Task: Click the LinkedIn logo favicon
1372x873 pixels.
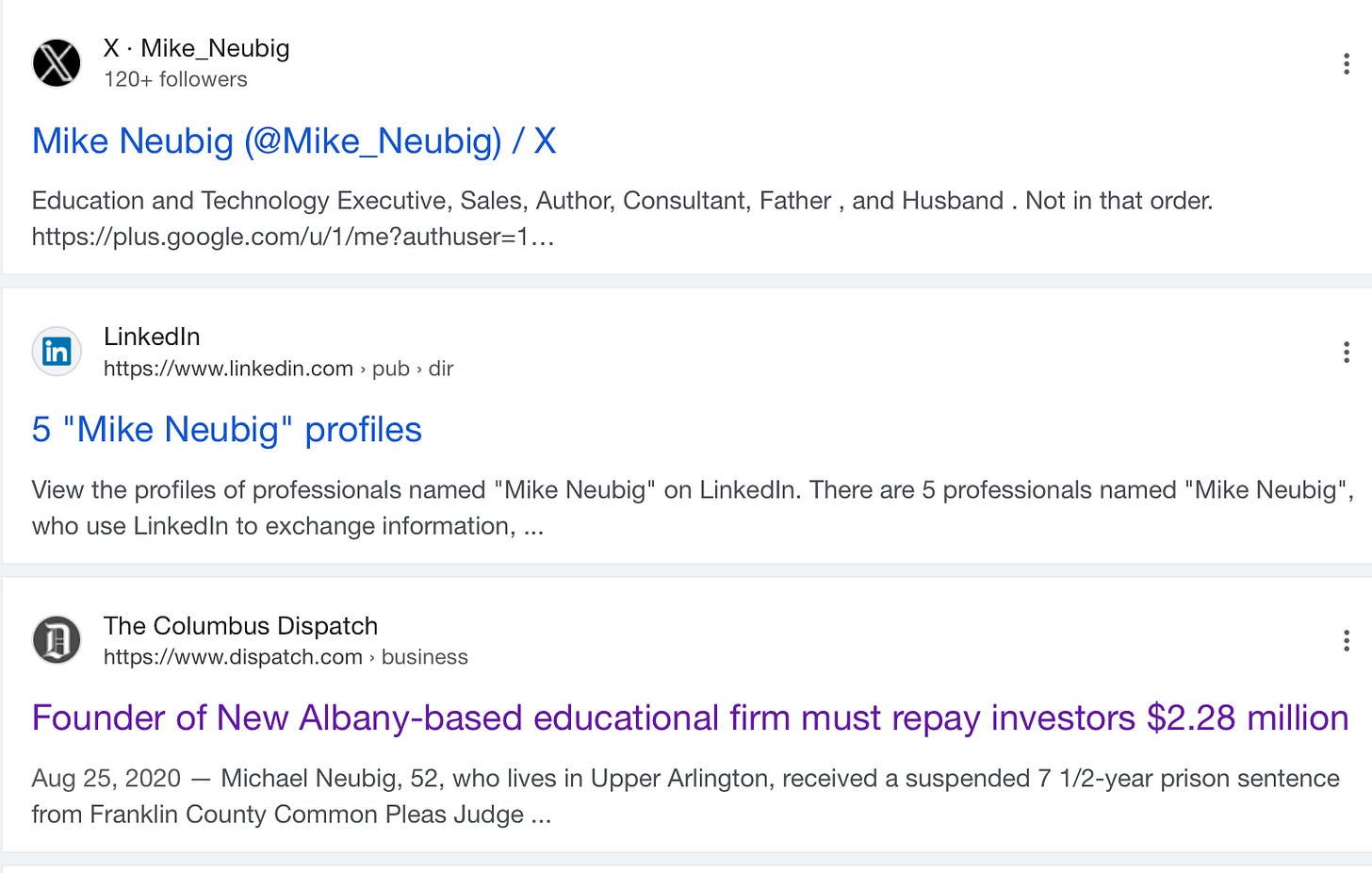Action: point(57,352)
